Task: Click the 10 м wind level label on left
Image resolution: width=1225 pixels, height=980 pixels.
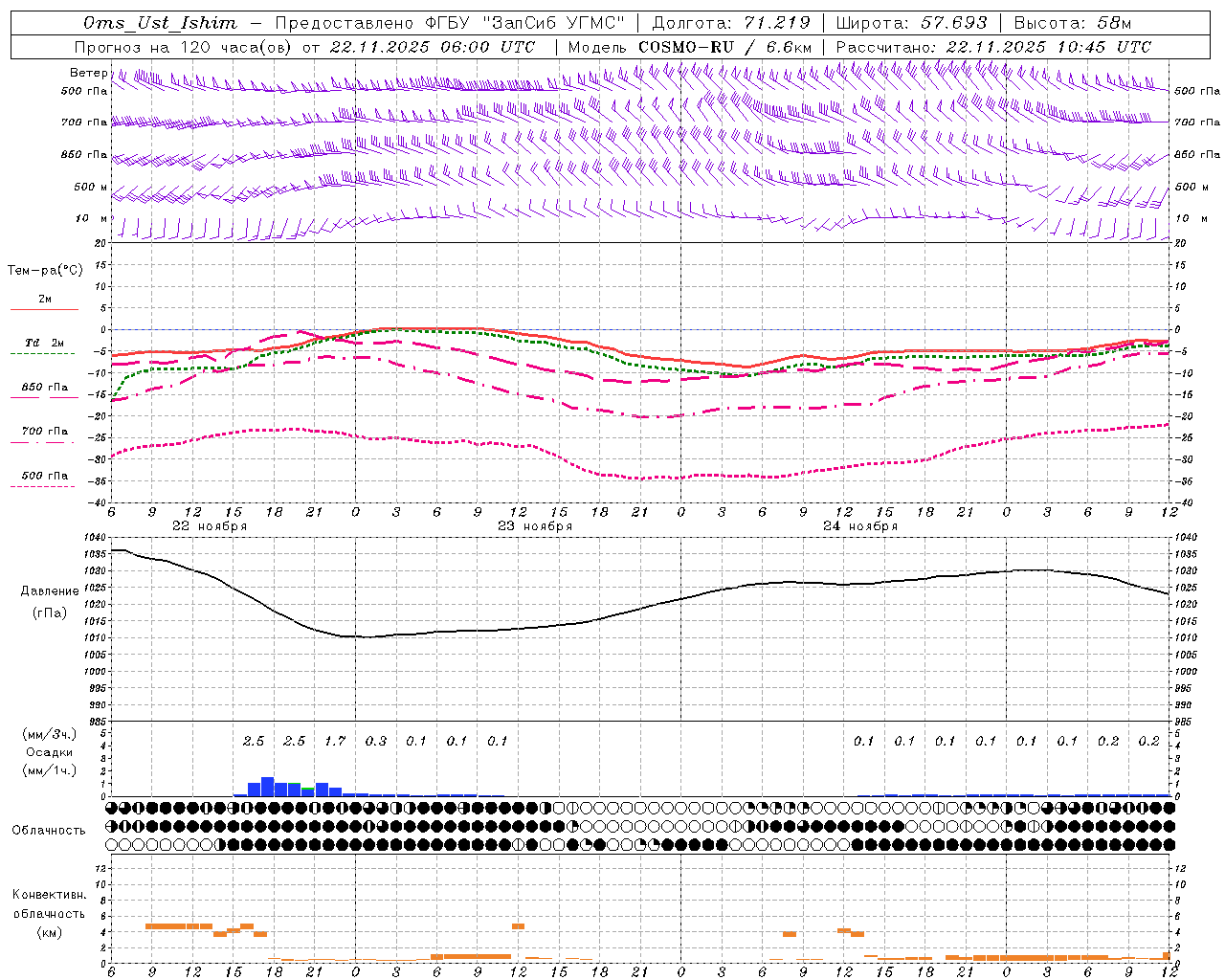Action: point(93,218)
